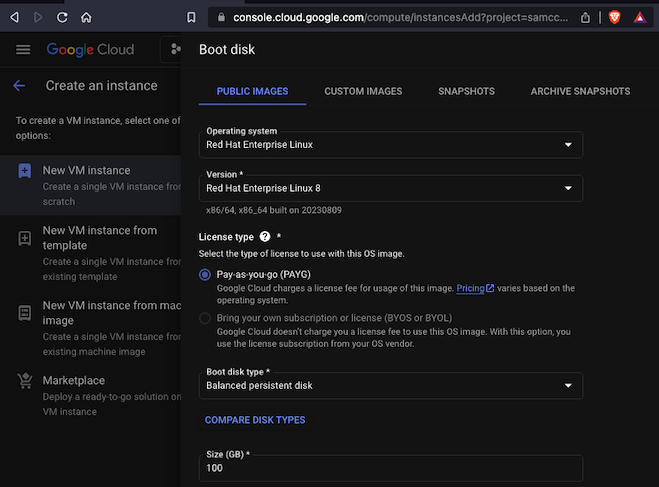Select Bring your own subscription license option
Screen dimensions: 659x487
point(205,318)
